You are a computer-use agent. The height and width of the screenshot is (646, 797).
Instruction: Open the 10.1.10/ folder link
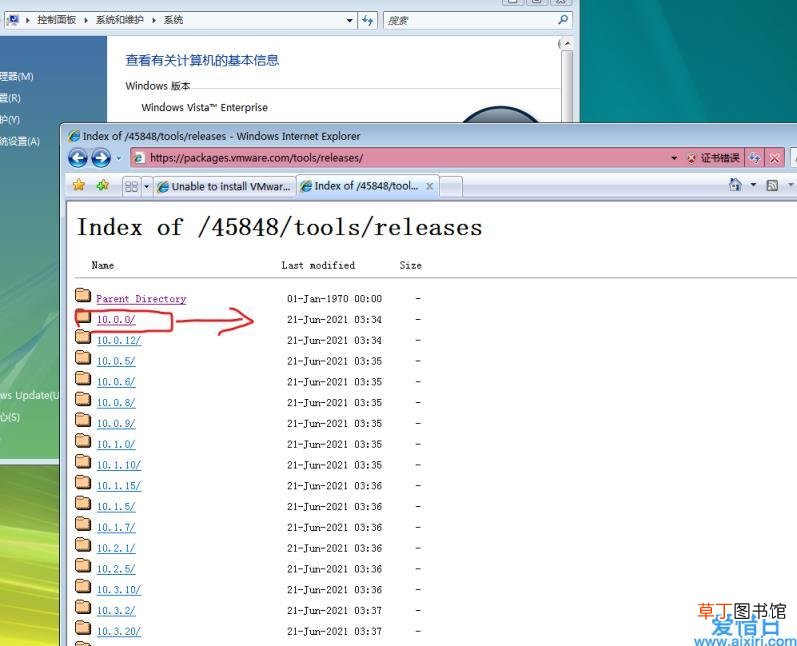pyautogui.click(x=118, y=466)
